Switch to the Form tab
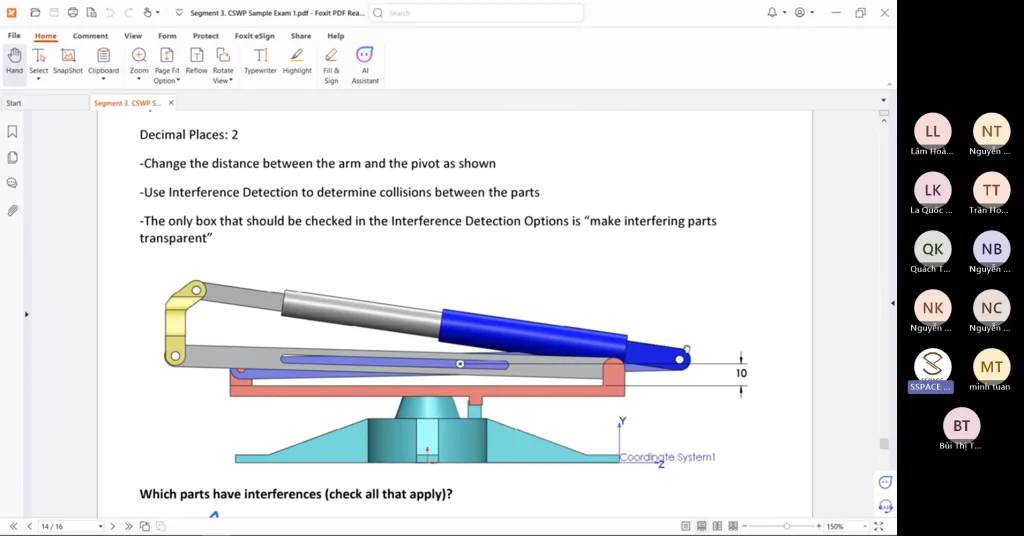 tap(167, 36)
